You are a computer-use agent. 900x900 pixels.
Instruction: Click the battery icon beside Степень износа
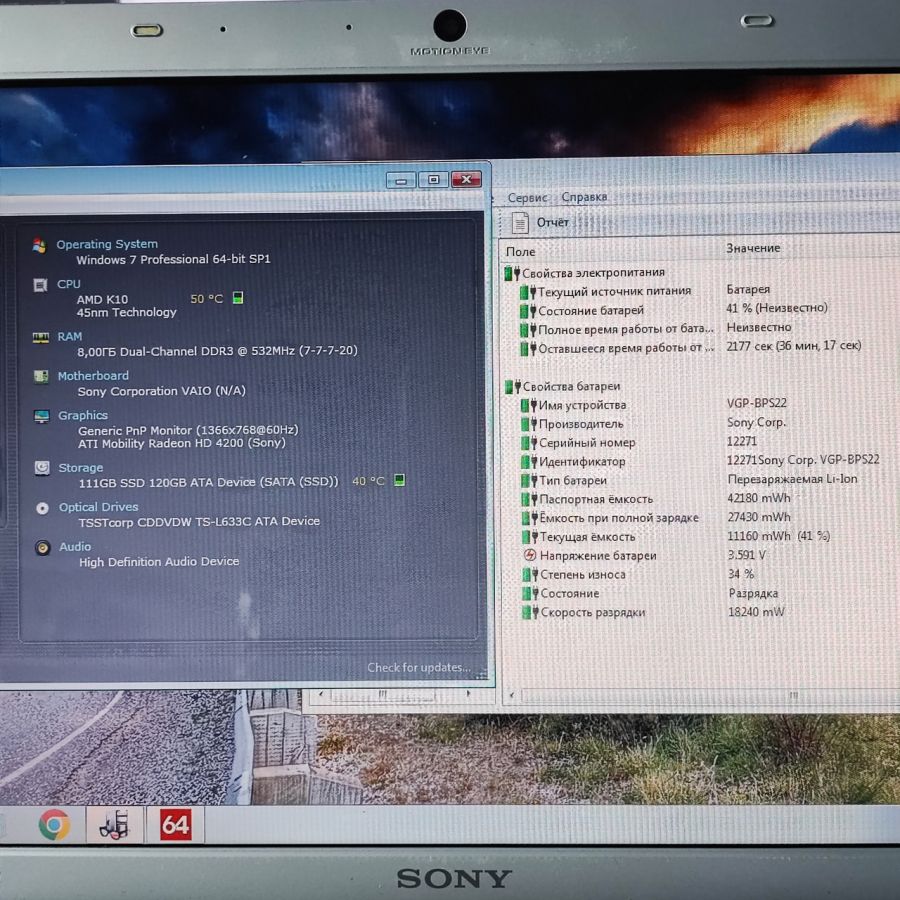point(530,575)
